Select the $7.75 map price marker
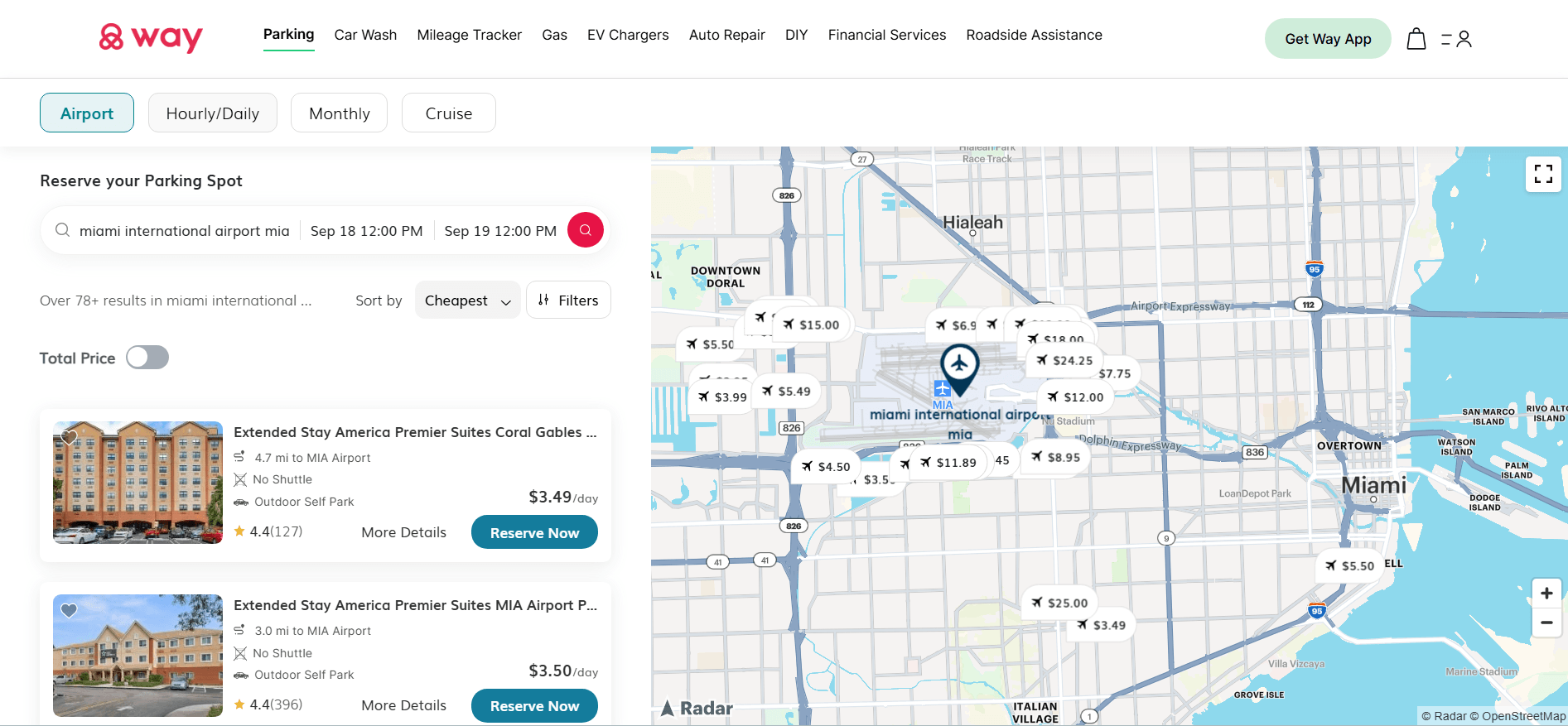The height and width of the screenshot is (726, 1568). pos(1115,374)
